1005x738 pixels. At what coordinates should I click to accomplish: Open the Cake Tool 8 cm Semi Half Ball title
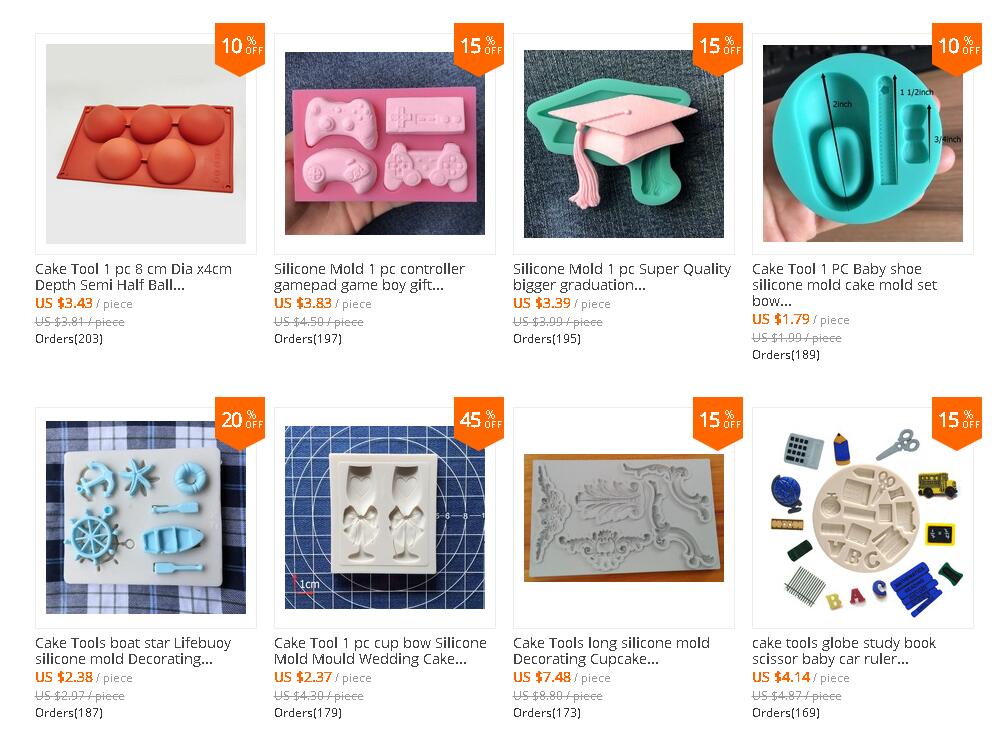pyautogui.click(x=133, y=277)
